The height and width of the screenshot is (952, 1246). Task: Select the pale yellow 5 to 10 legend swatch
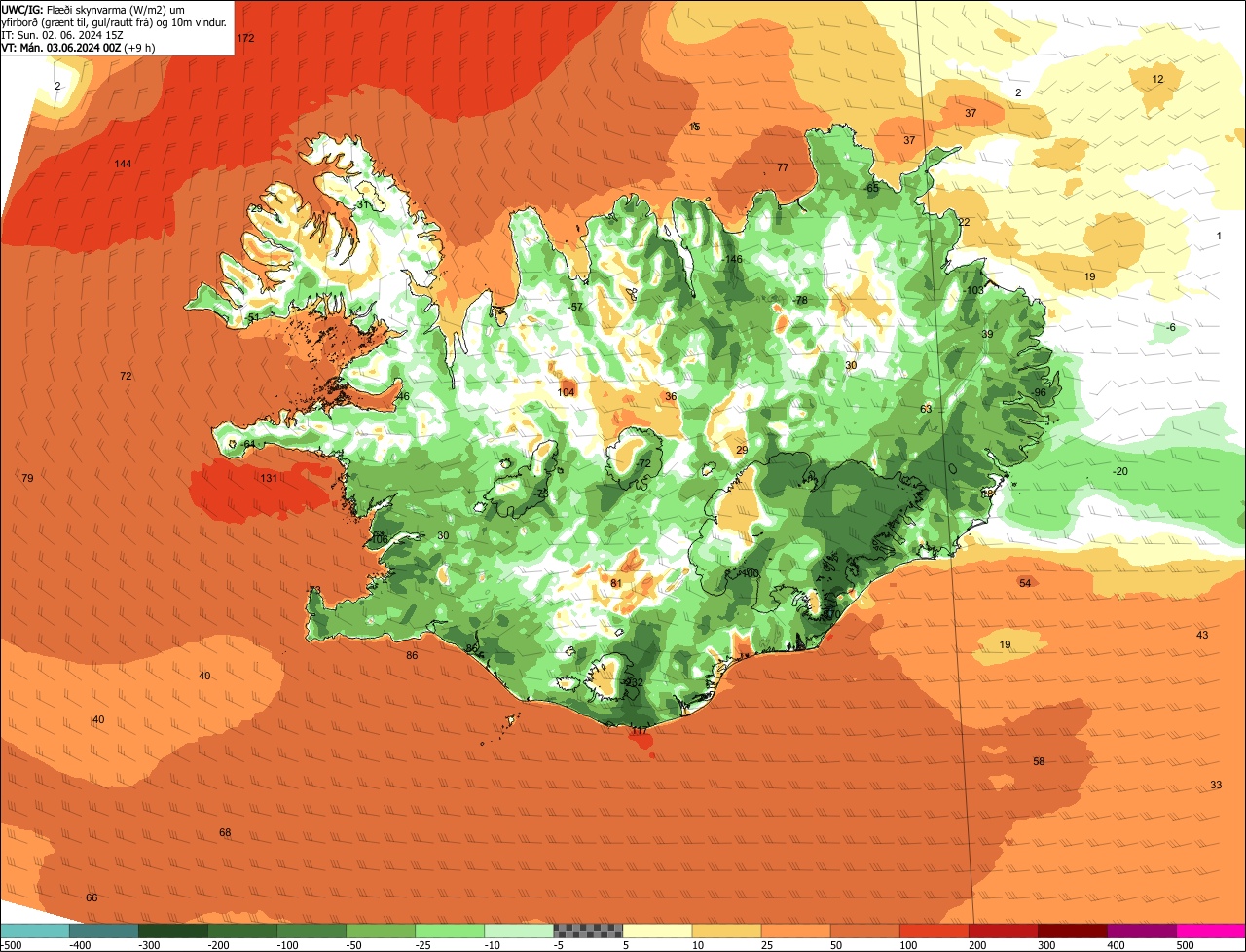657,931
